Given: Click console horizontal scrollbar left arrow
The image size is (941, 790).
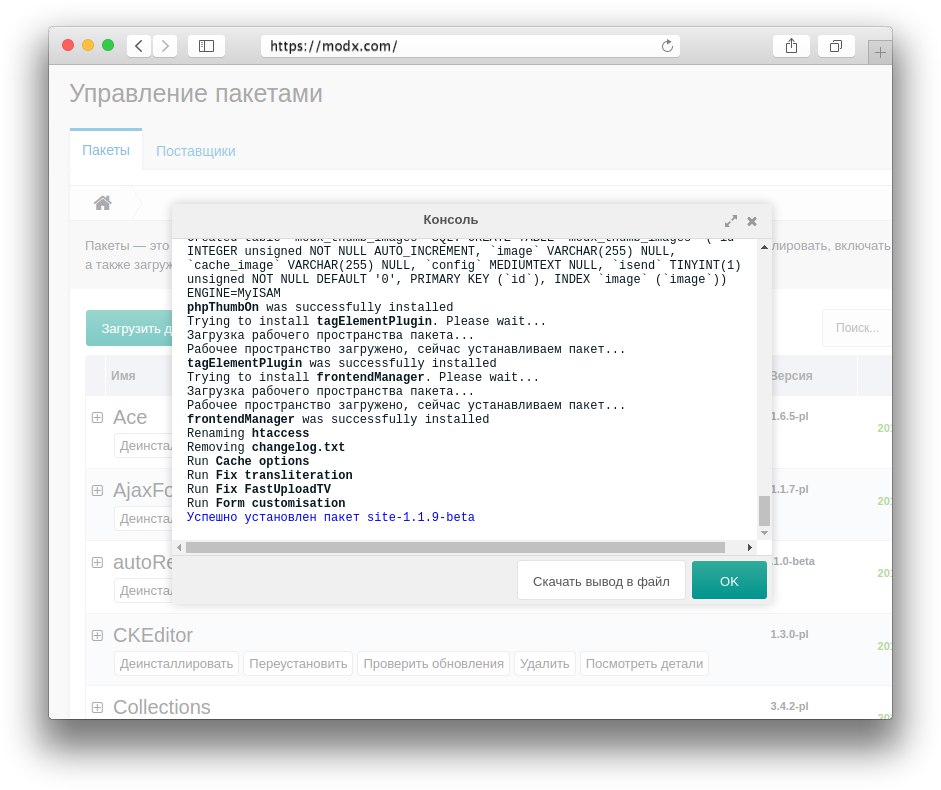Looking at the screenshot, I should coord(179,547).
